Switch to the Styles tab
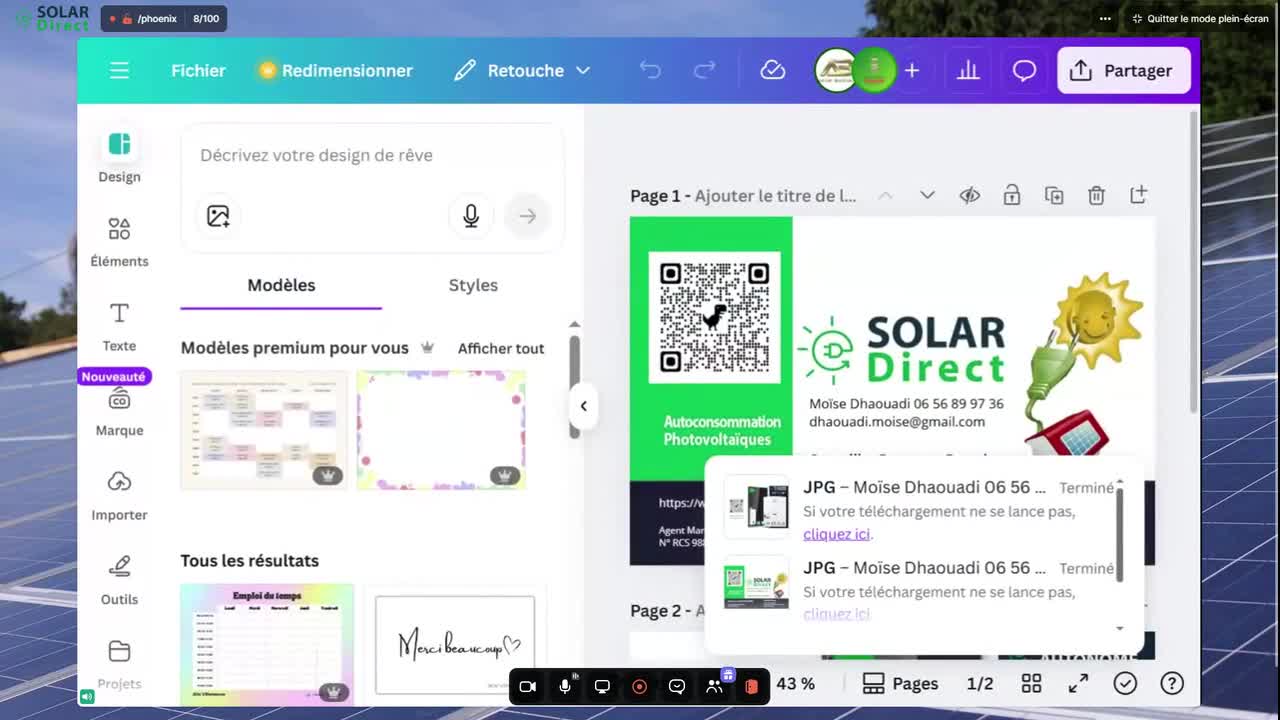The width and height of the screenshot is (1280, 720). pyautogui.click(x=473, y=285)
